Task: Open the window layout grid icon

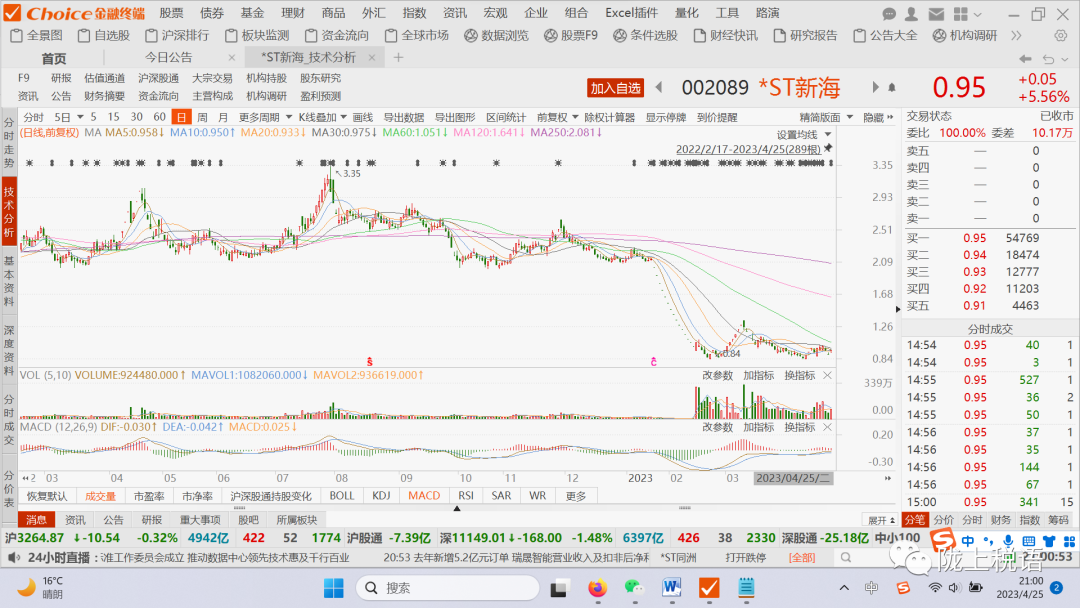Action: click(x=961, y=14)
